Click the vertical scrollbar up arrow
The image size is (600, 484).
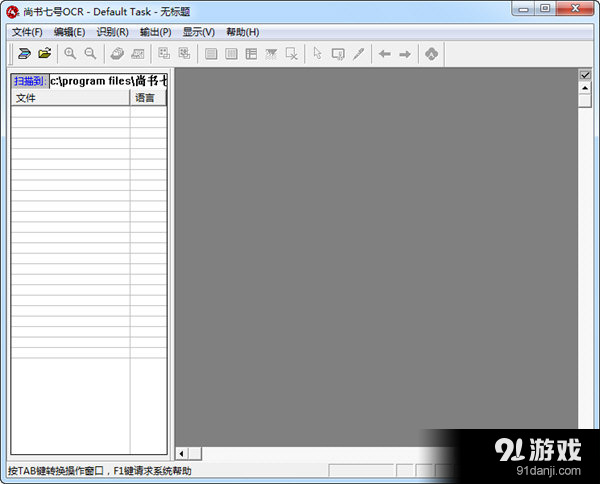(585, 88)
